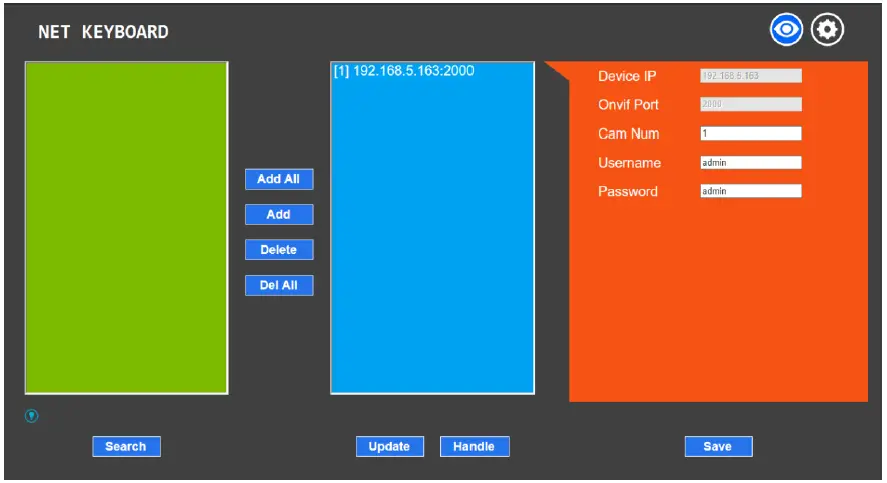887x483 pixels.
Task: Start a device Search
Action: pos(126,446)
